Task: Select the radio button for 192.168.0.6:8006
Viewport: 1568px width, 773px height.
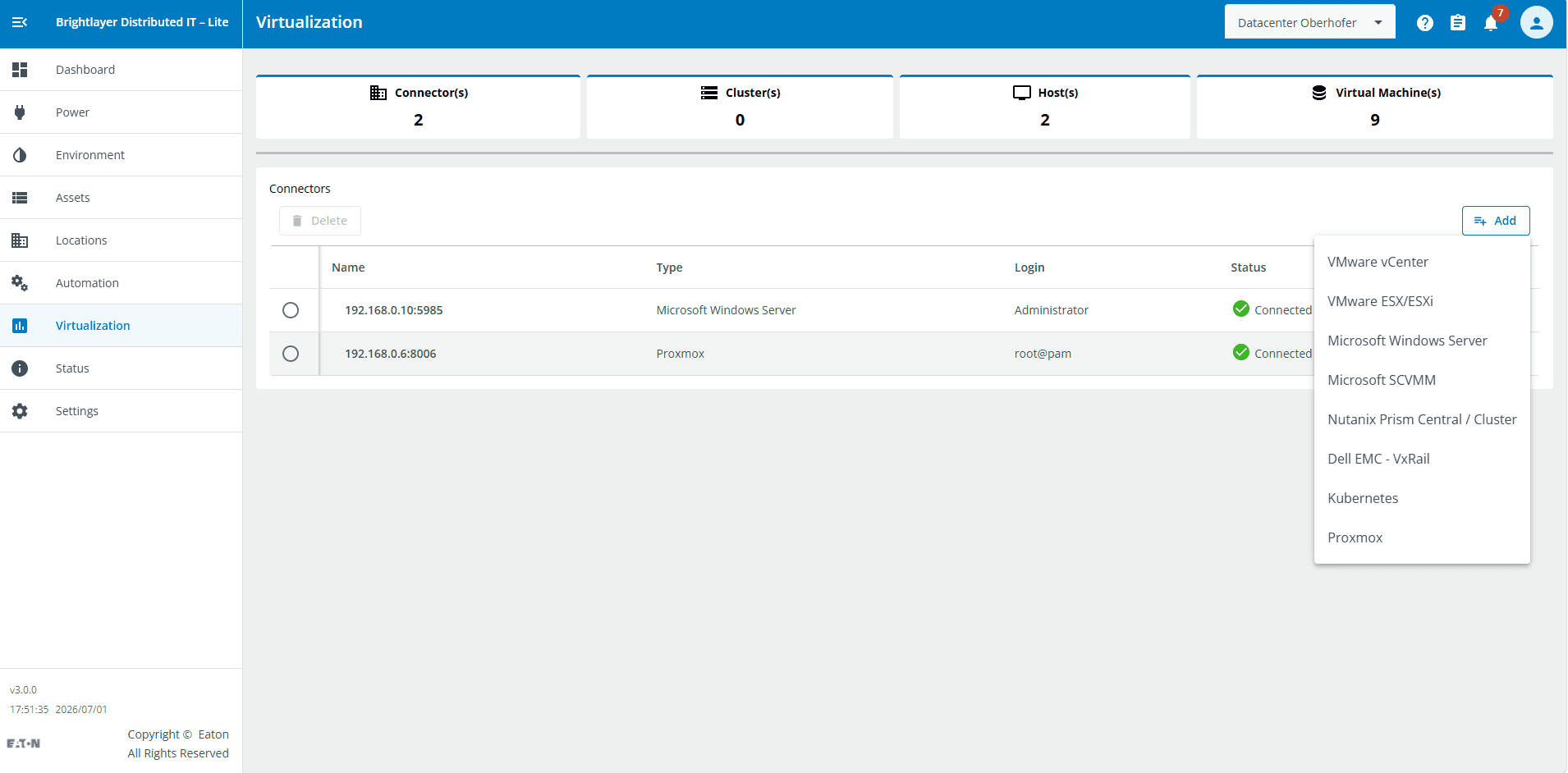Action: pos(291,354)
